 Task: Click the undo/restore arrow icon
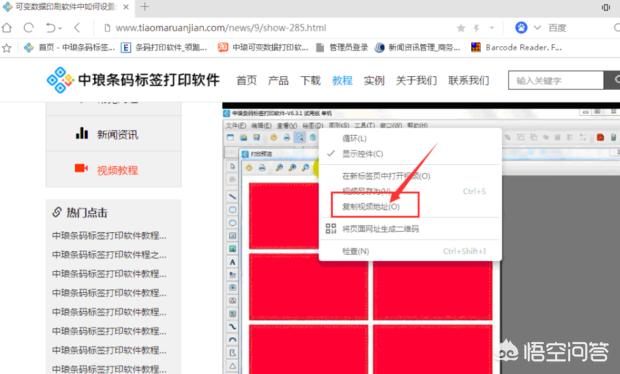pos(50,28)
